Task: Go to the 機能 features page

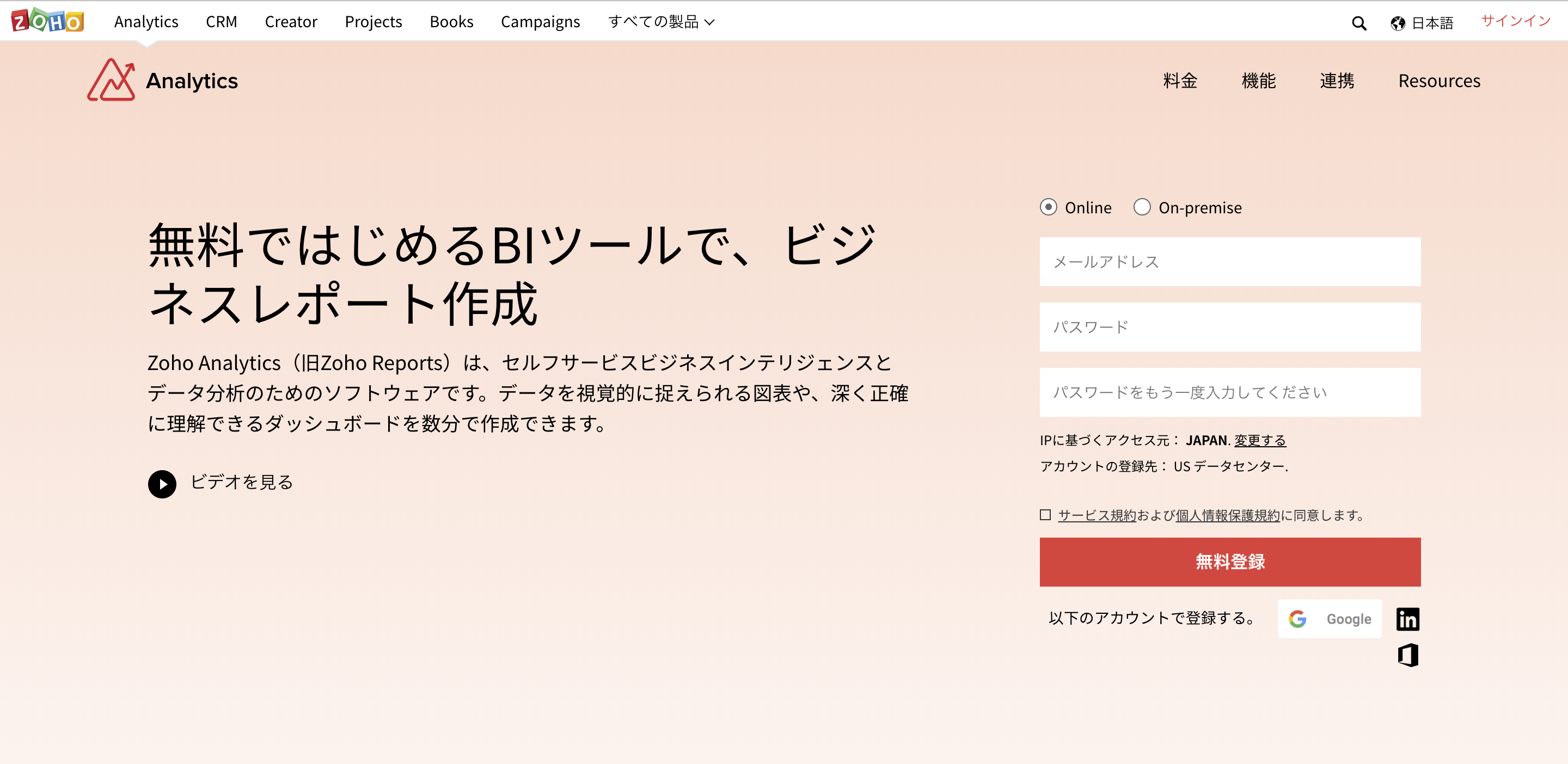Action: tap(1258, 81)
